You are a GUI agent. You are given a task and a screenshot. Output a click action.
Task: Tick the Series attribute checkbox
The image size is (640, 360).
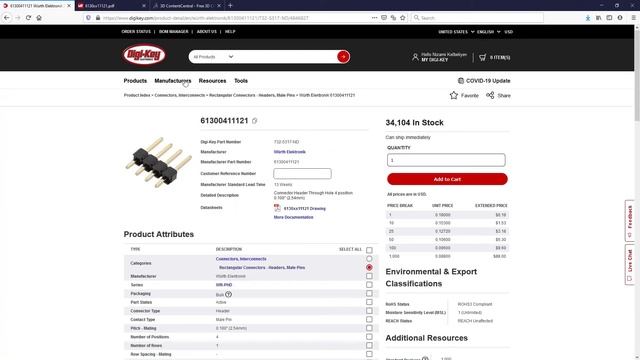click(x=369, y=284)
